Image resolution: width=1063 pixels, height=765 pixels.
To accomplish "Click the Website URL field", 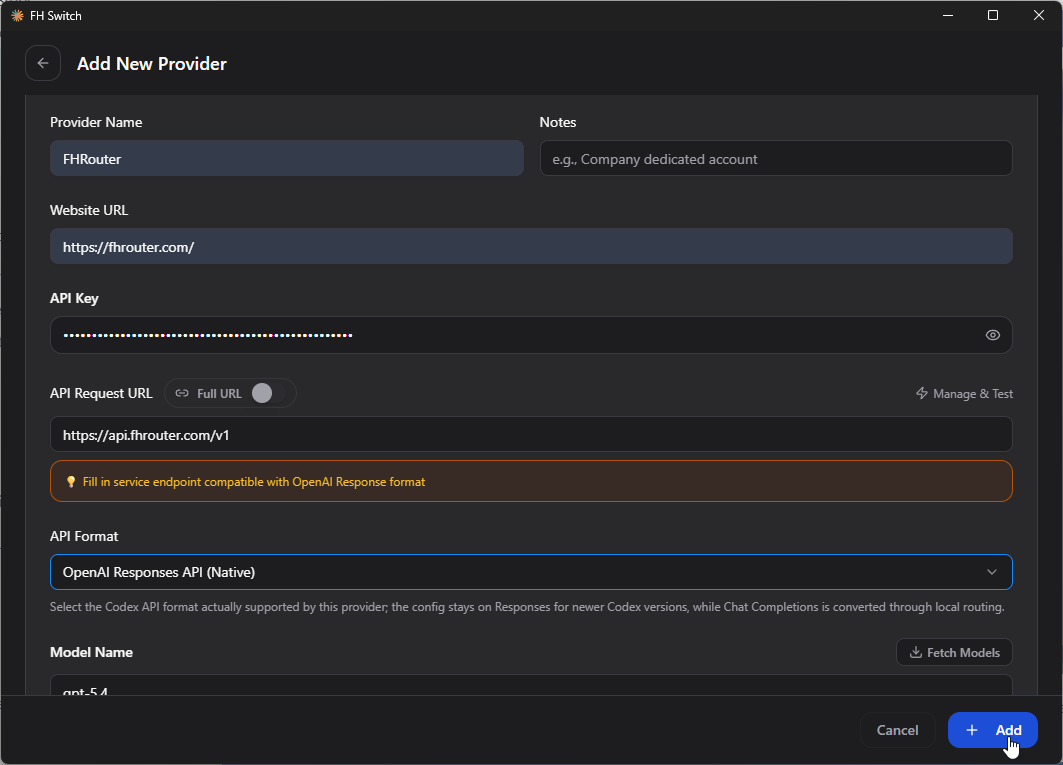I will [x=531, y=247].
